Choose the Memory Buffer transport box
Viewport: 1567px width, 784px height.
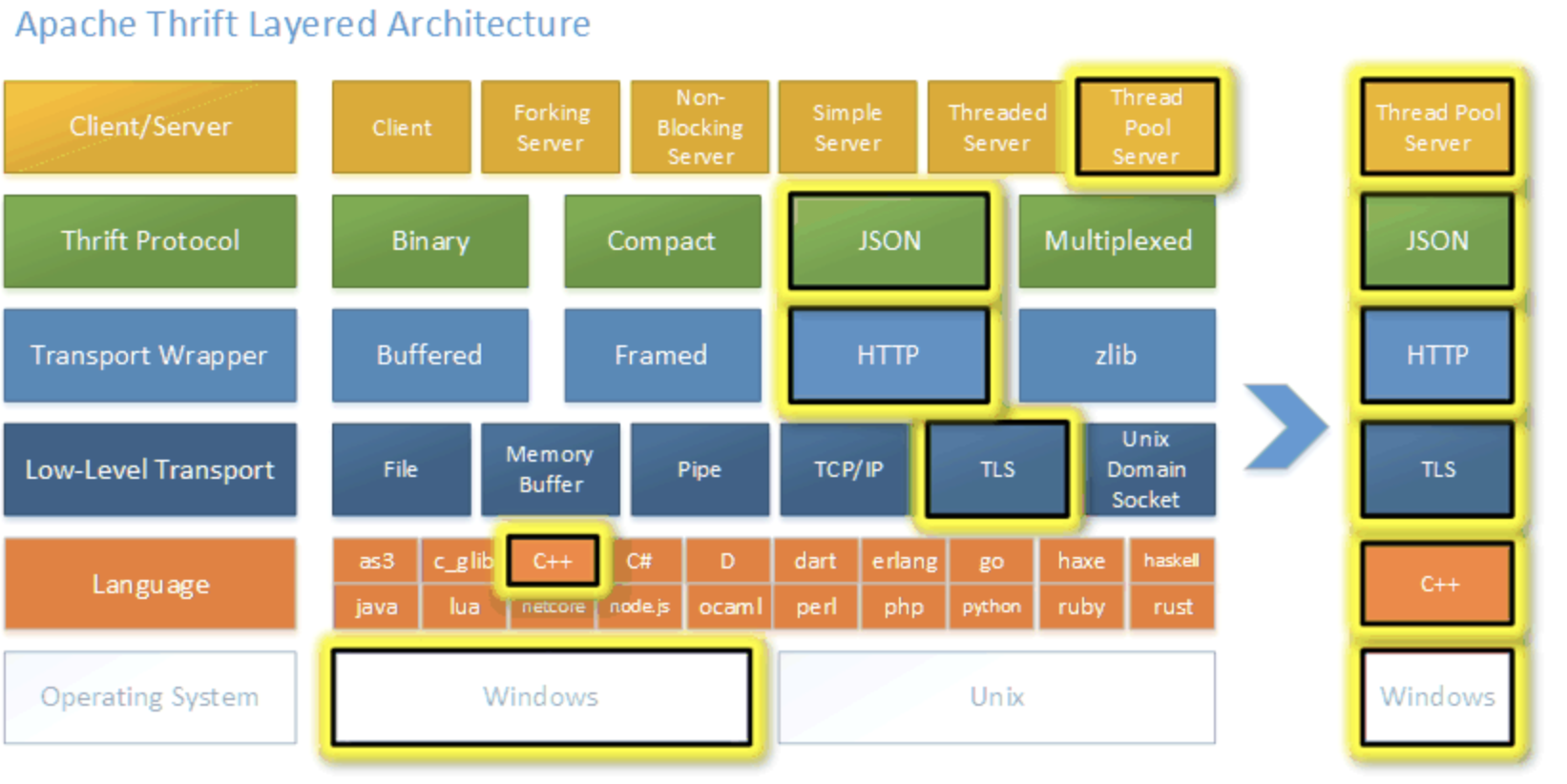(551, 470)
